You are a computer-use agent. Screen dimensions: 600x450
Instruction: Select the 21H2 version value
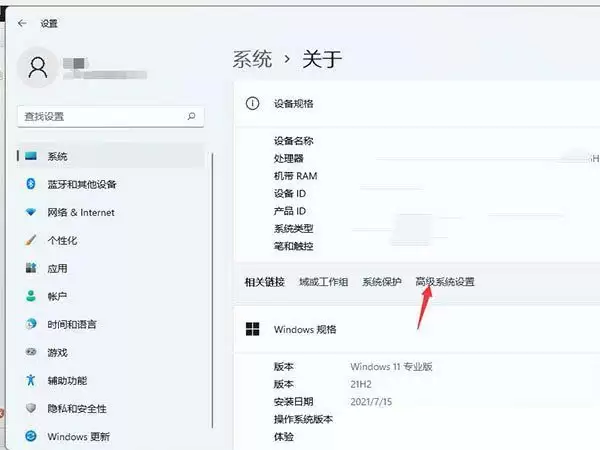[361, 384]
